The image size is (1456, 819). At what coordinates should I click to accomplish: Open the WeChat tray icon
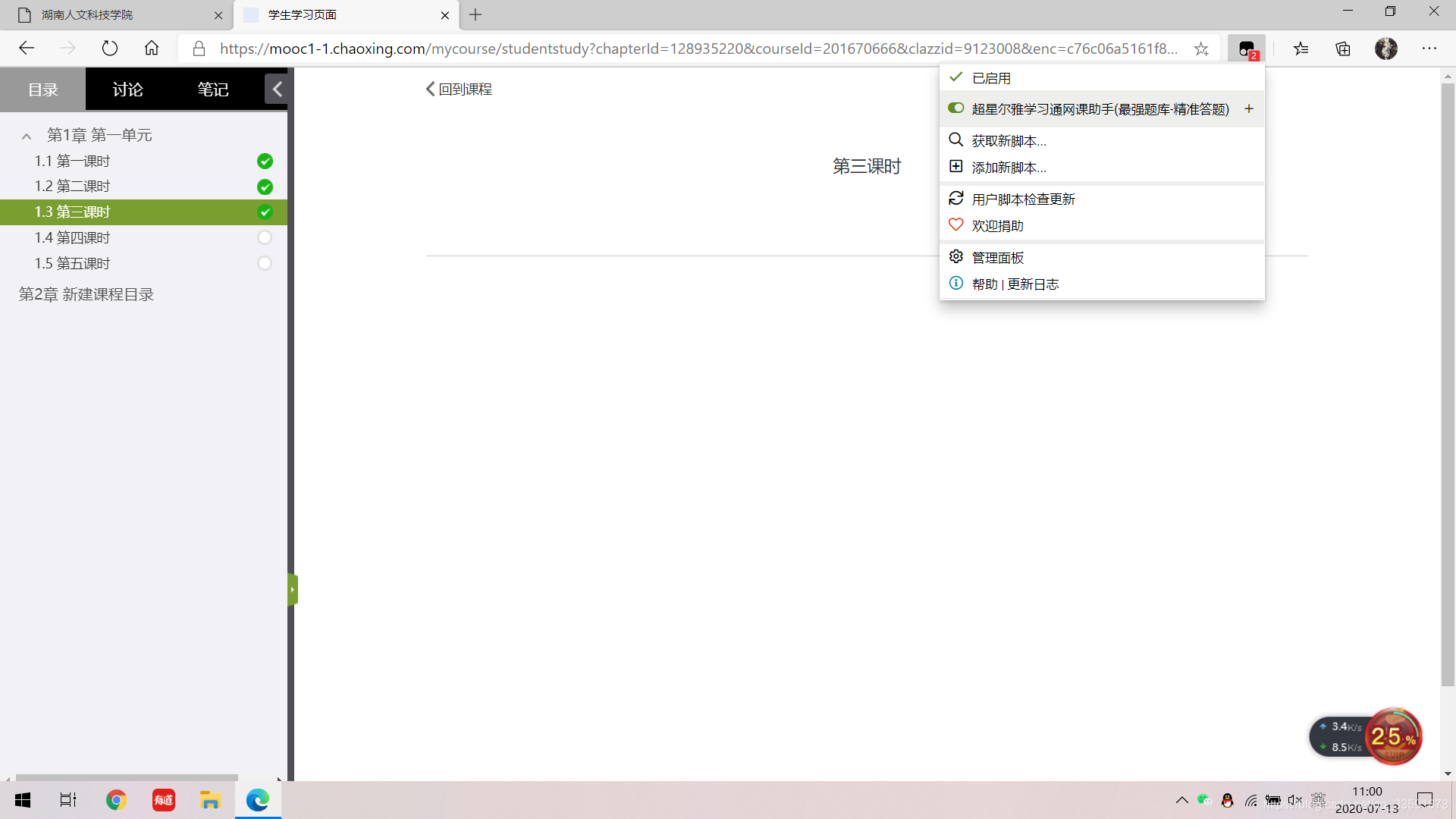1204,799
